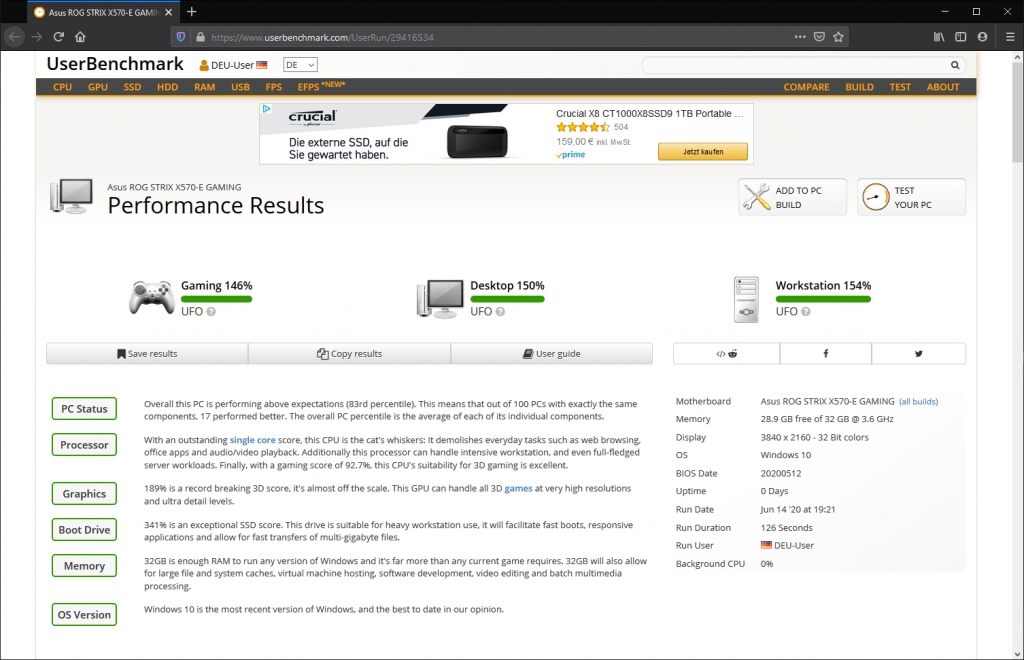Click the UserBenchmark search field
1024x660 pixels.
(800, 64)
